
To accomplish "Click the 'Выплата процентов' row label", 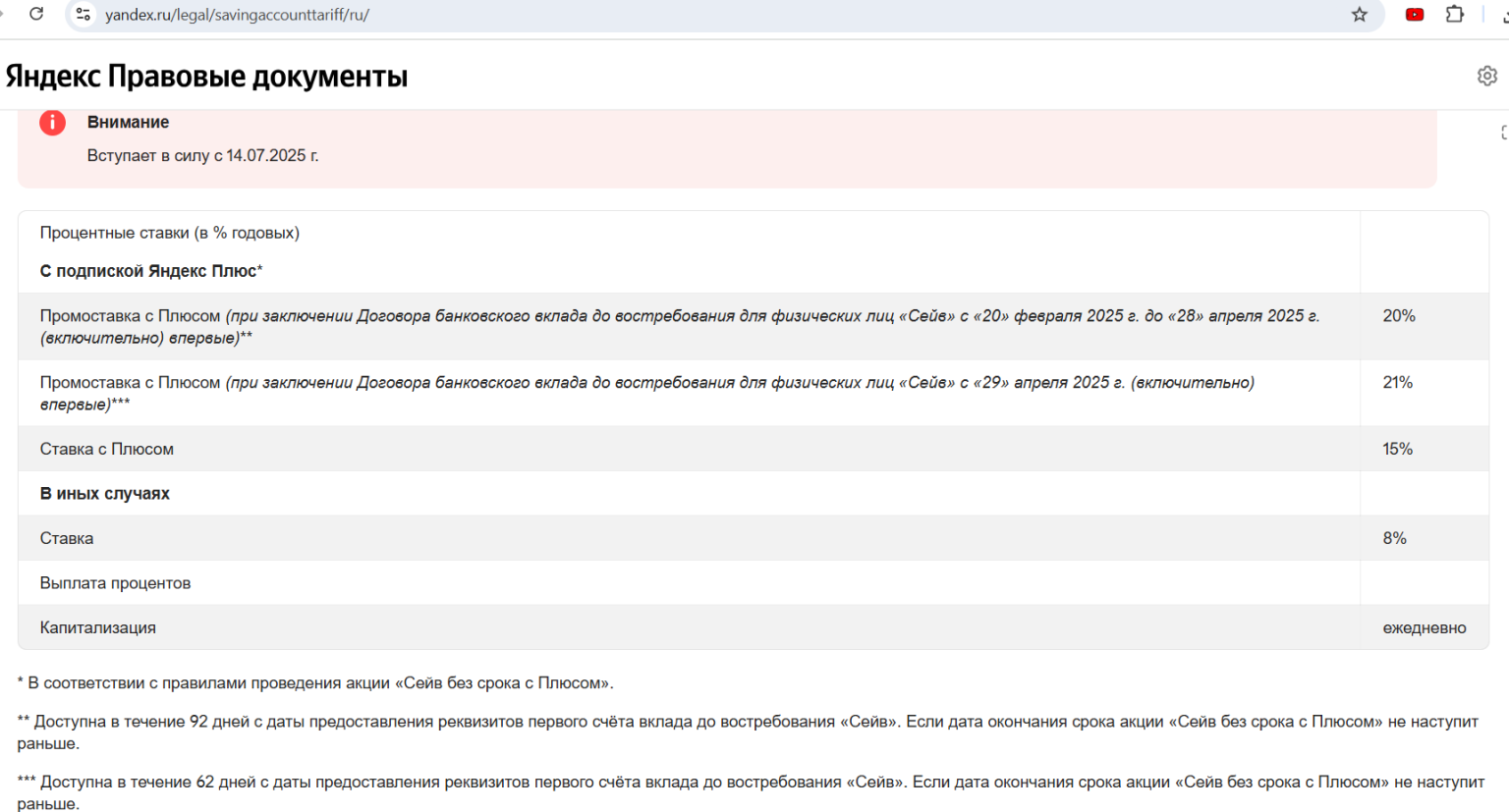I will click(x=115, y=583).
